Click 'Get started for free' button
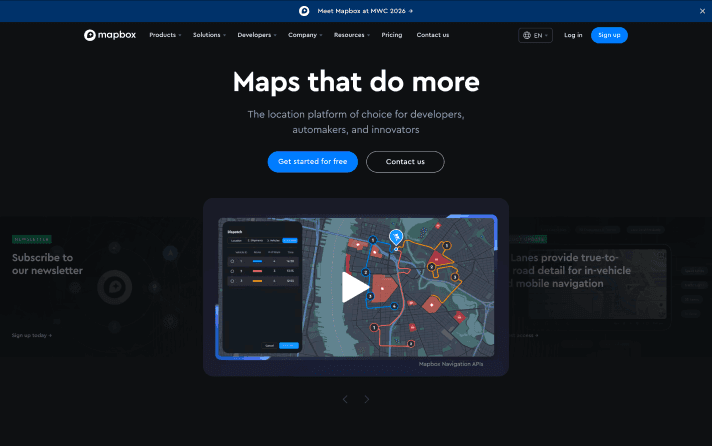 [x=312, y=162]
